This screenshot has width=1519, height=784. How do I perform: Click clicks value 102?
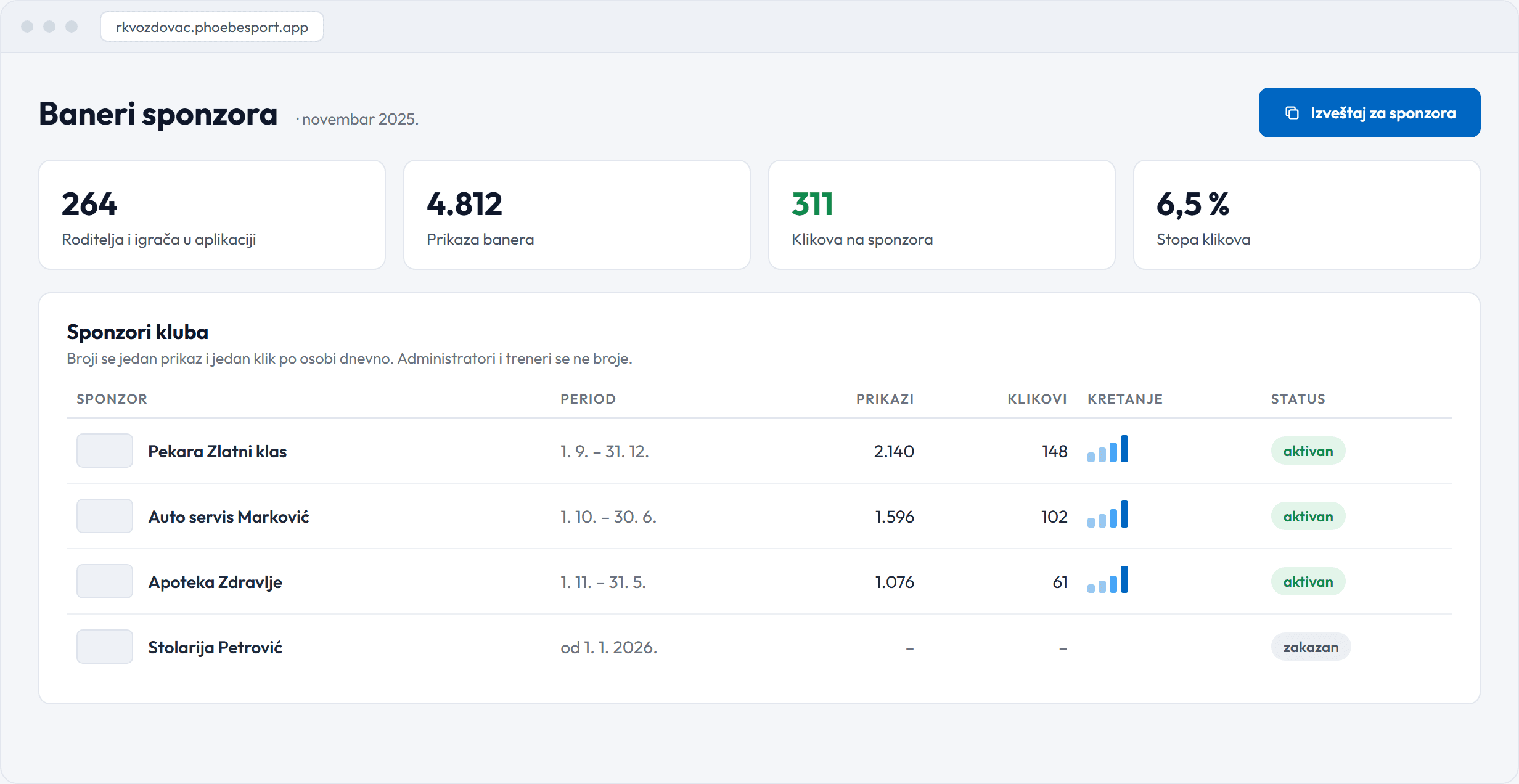[x=1054, y=517]
